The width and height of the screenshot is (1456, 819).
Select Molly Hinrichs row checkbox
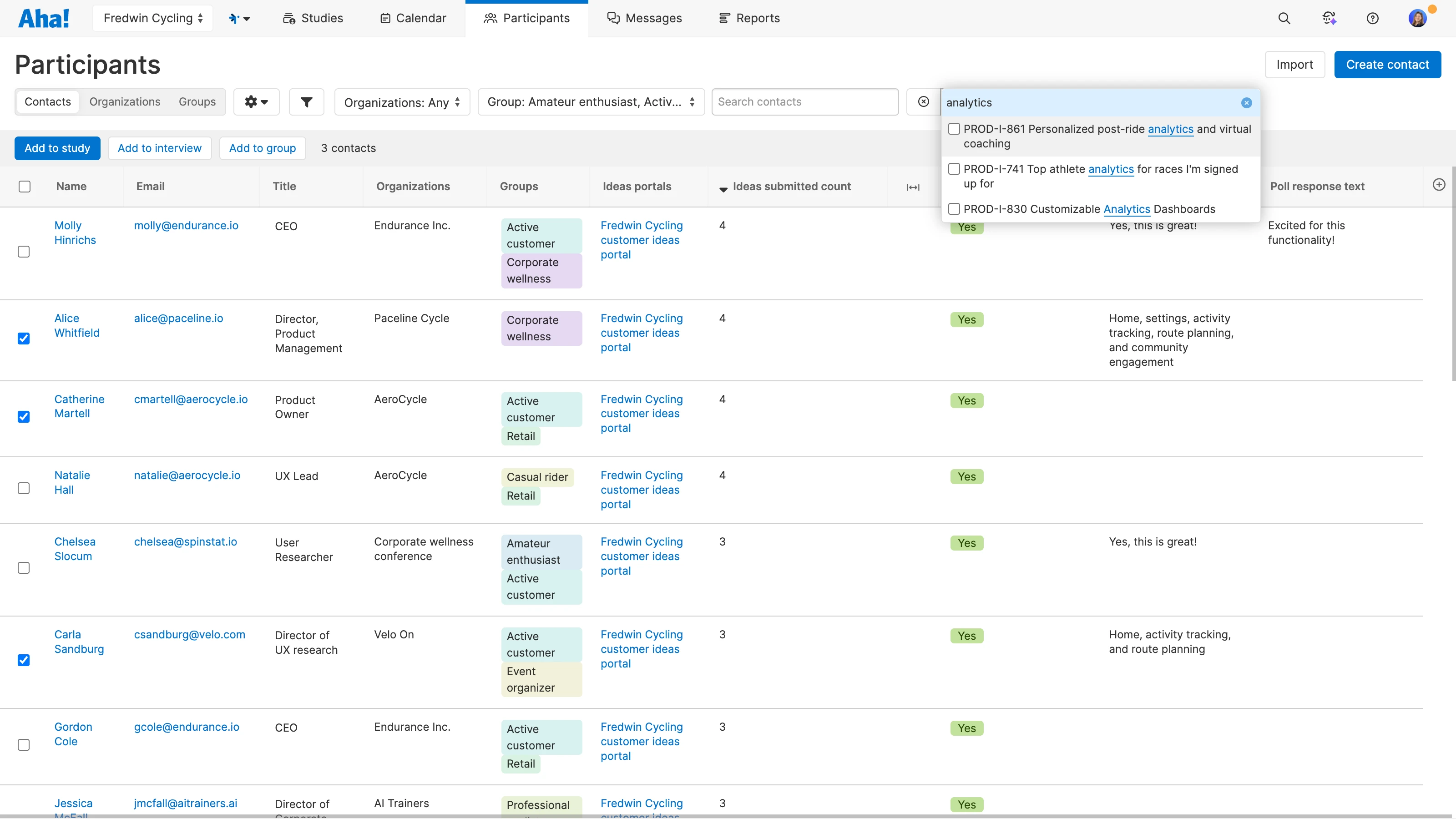24,252
